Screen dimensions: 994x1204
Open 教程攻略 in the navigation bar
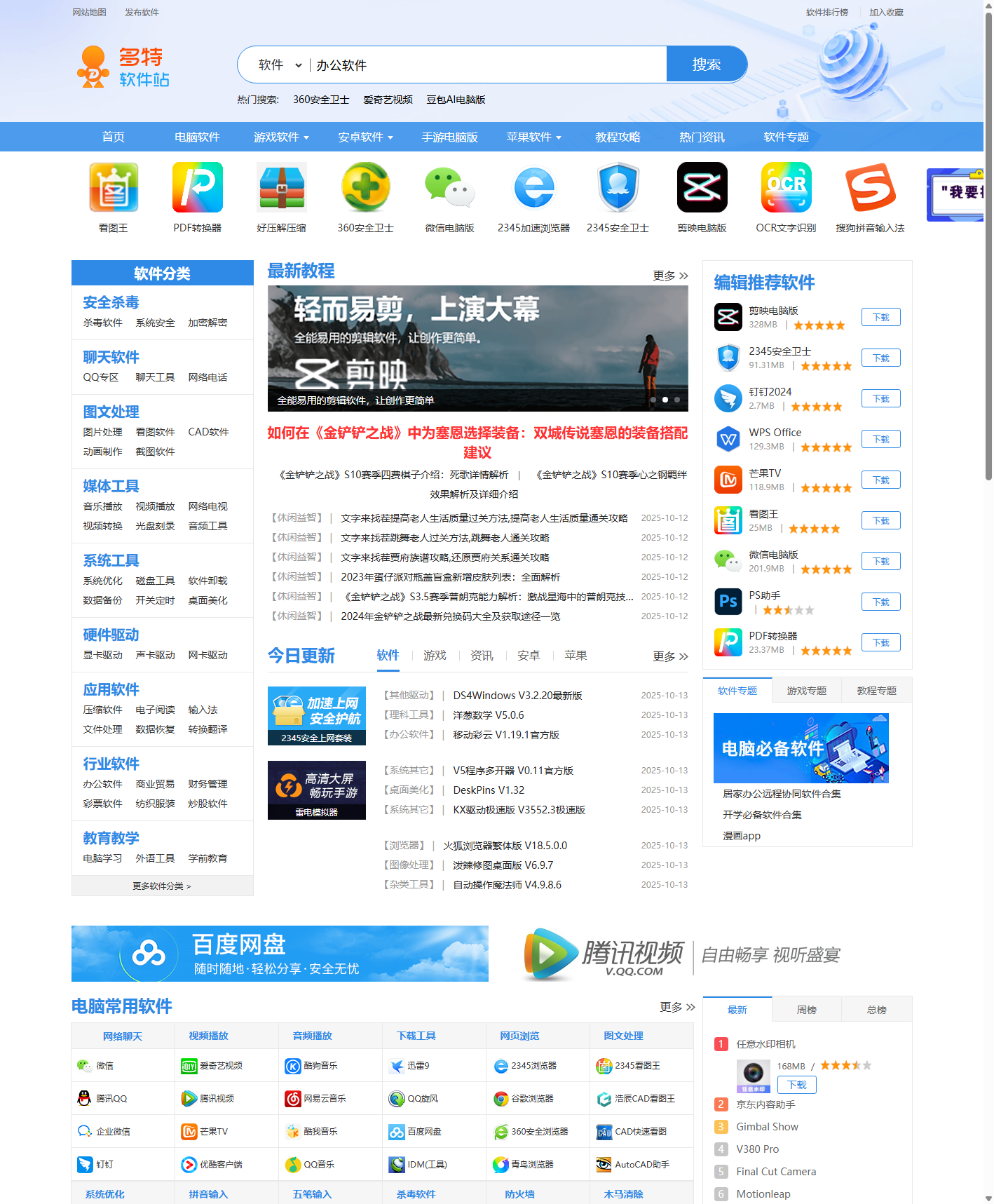(618, 137)
